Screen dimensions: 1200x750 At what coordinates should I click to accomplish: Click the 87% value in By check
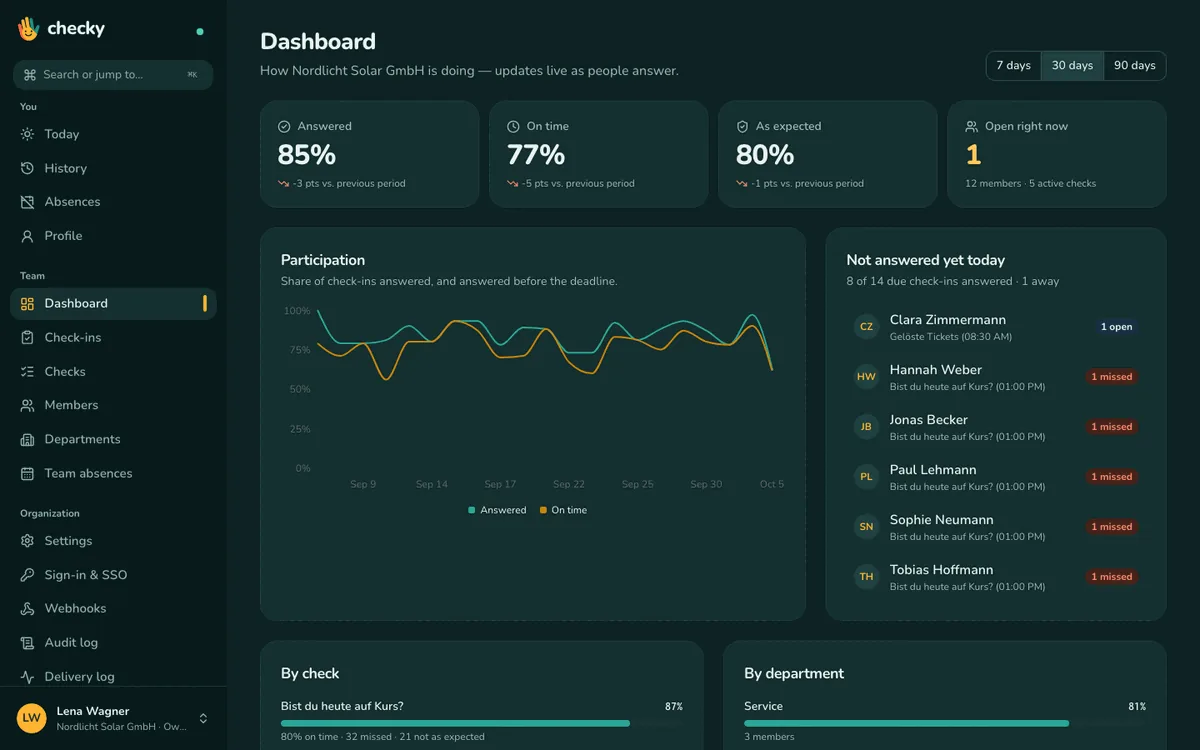tap(674, 707)
